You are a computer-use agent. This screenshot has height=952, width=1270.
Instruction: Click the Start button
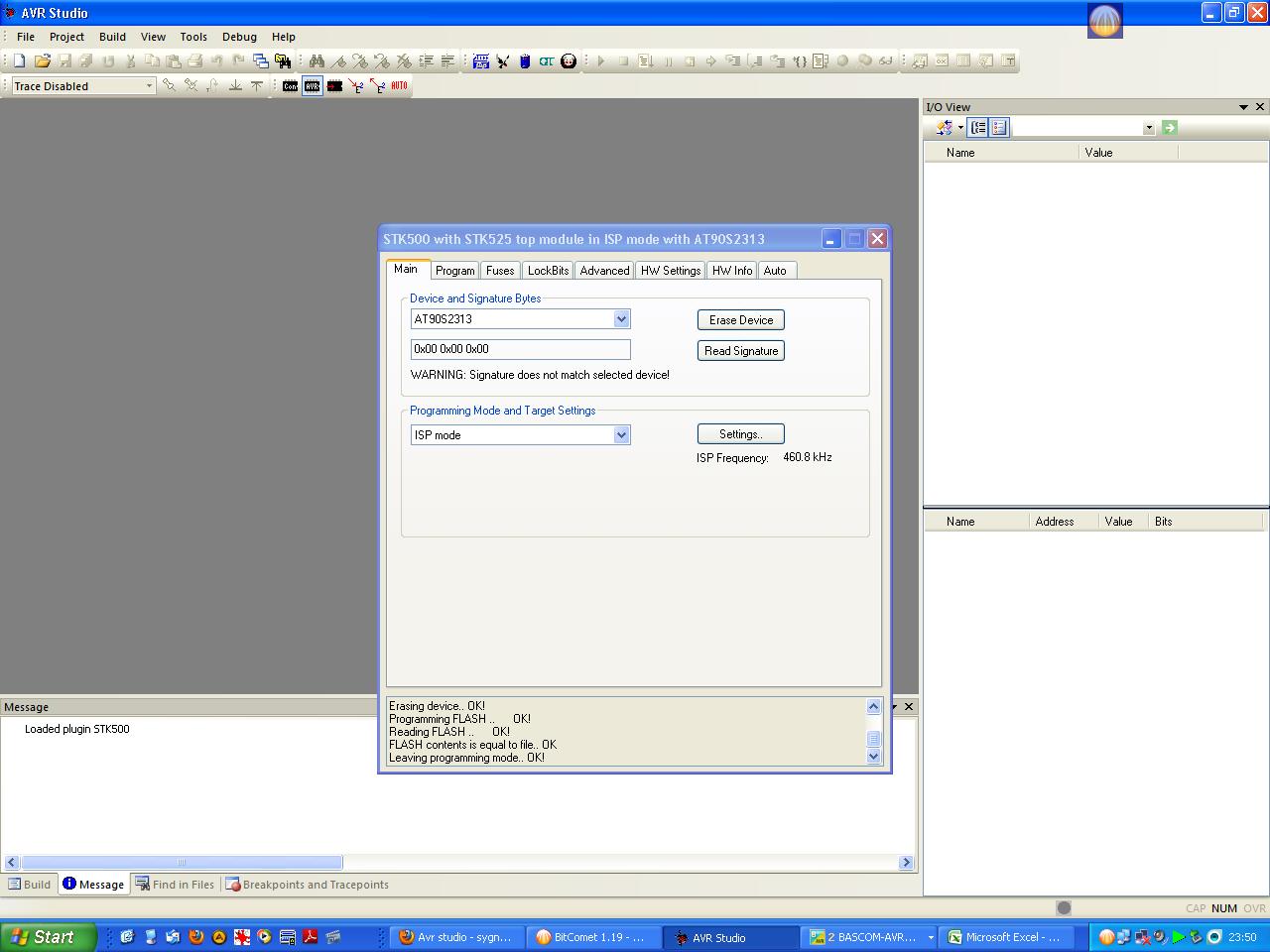49,937
